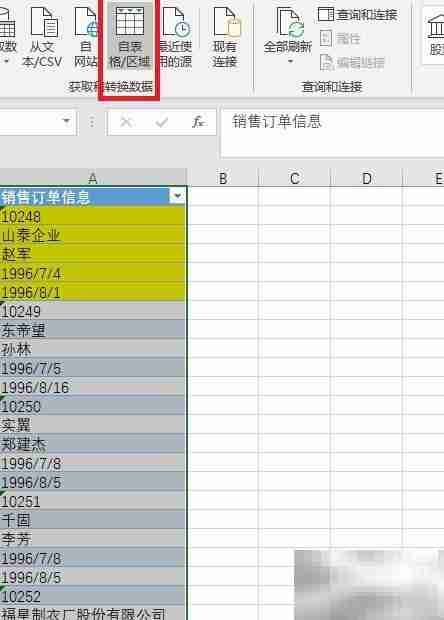Select cell containing 10249
The height and width of the screenshot is (620, 444).
tap(93, 311)
